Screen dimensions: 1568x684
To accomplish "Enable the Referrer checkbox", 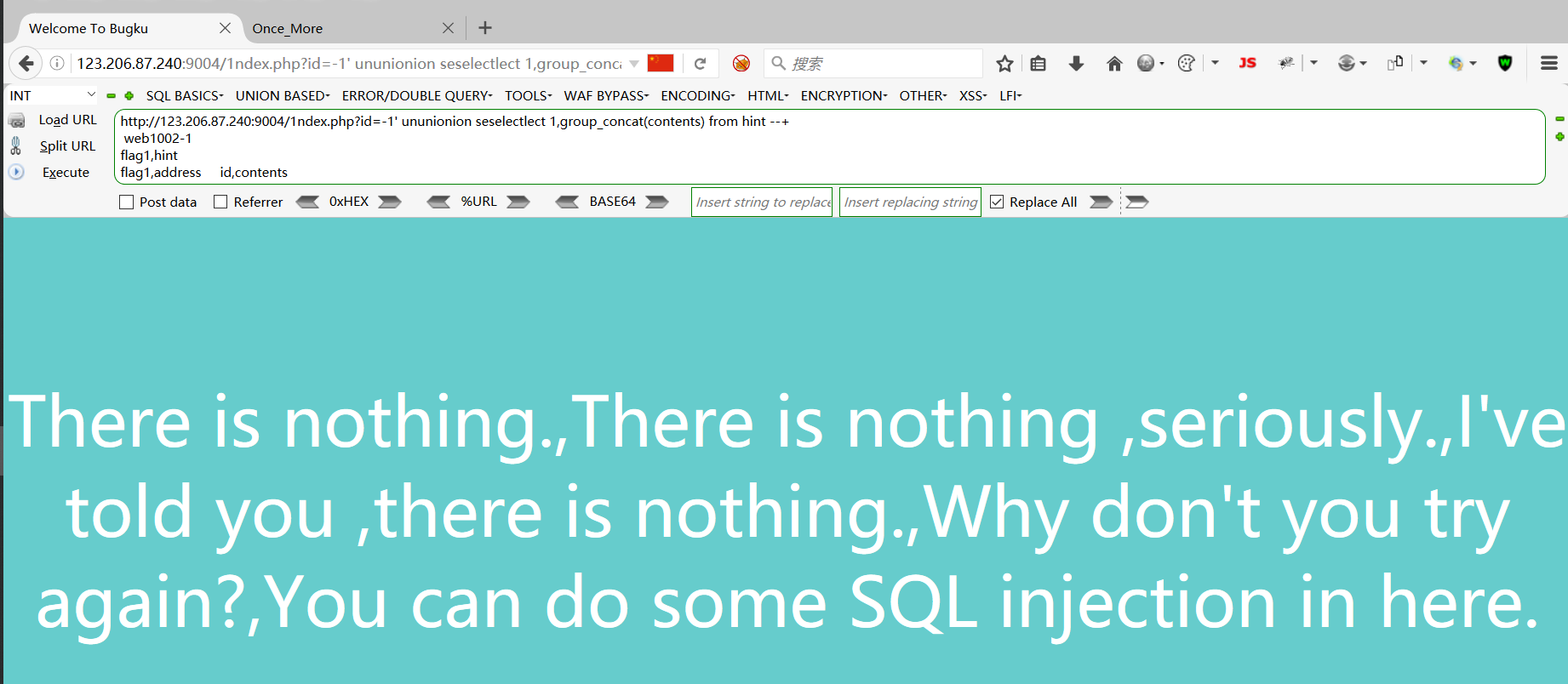I will [220, 202].
